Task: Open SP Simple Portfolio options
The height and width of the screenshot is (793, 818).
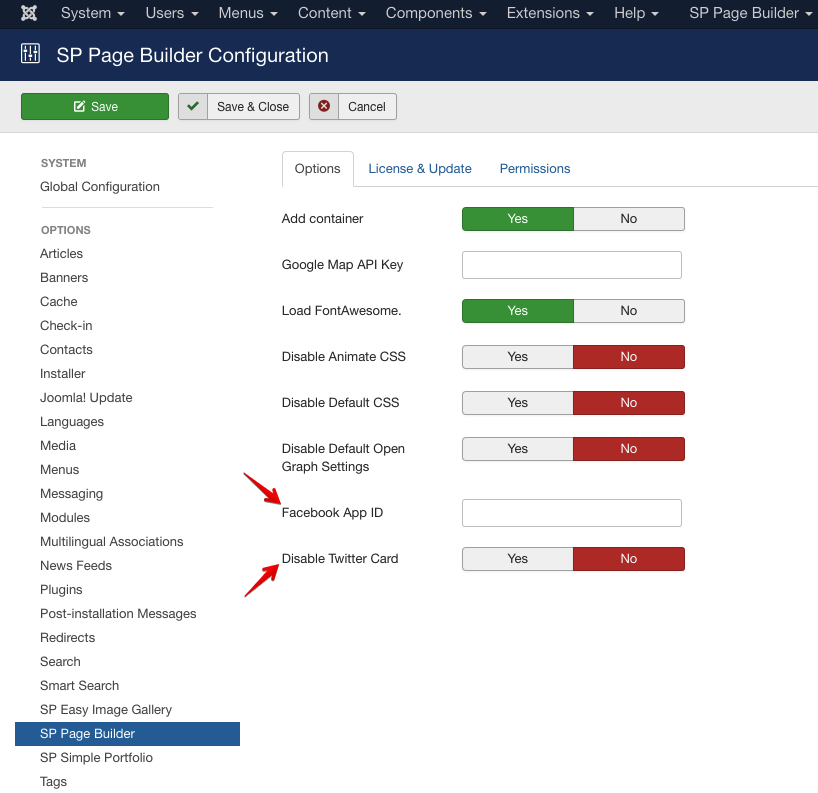Action: [96, 758]
